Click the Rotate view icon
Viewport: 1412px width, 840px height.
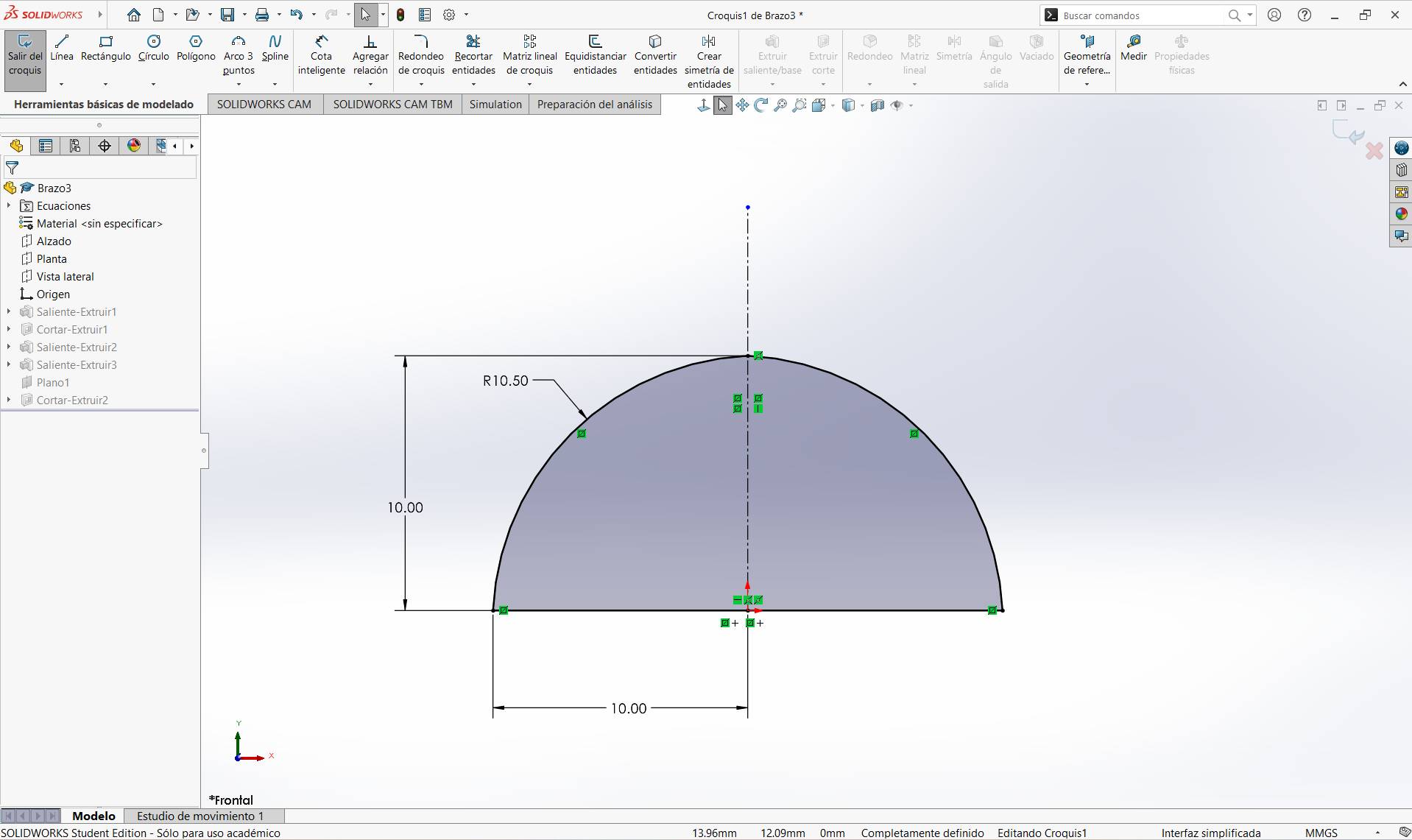[760, 105]
